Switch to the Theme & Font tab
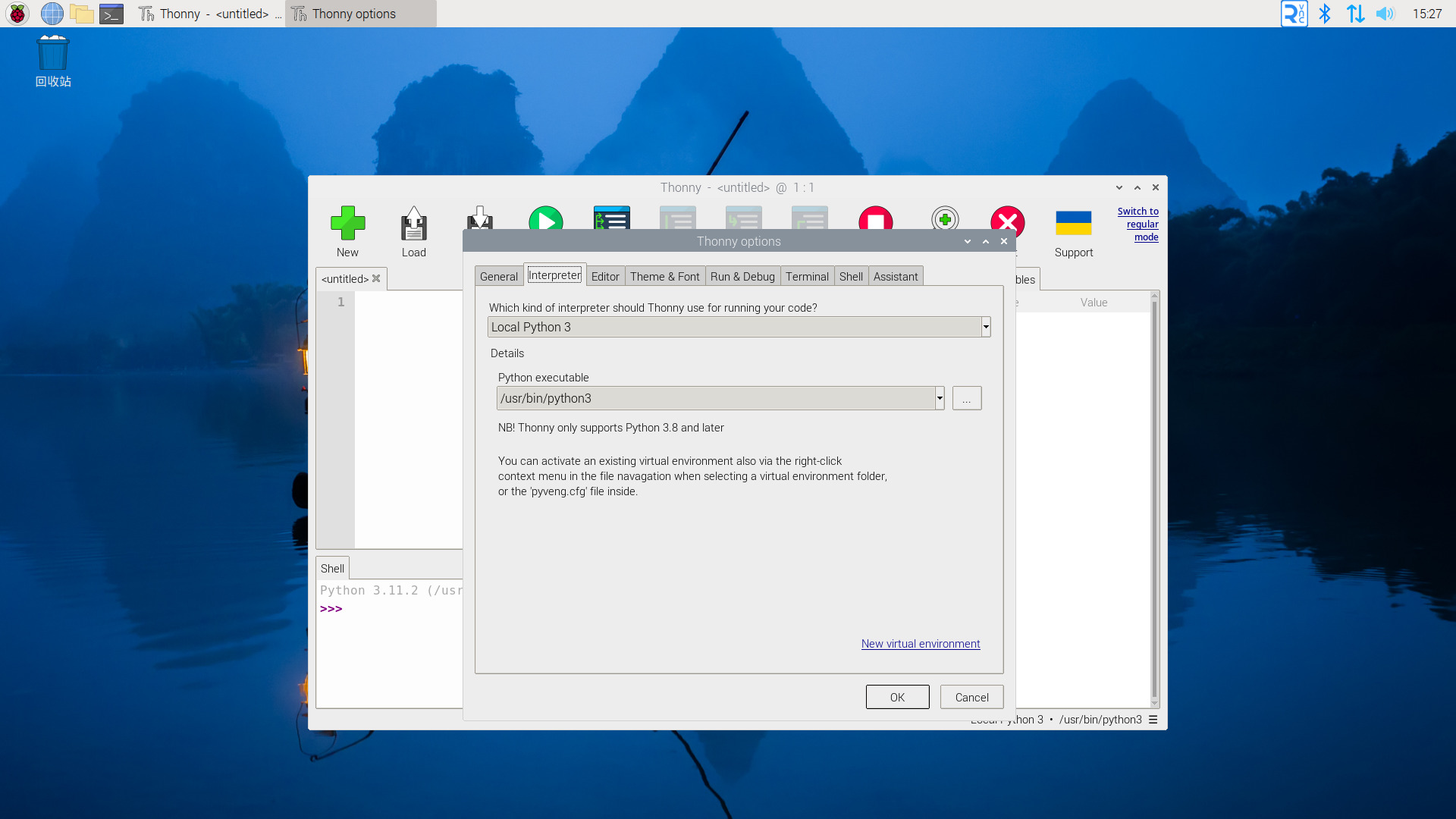Screen dimensions: 1456x819 (x=665, y=276)
